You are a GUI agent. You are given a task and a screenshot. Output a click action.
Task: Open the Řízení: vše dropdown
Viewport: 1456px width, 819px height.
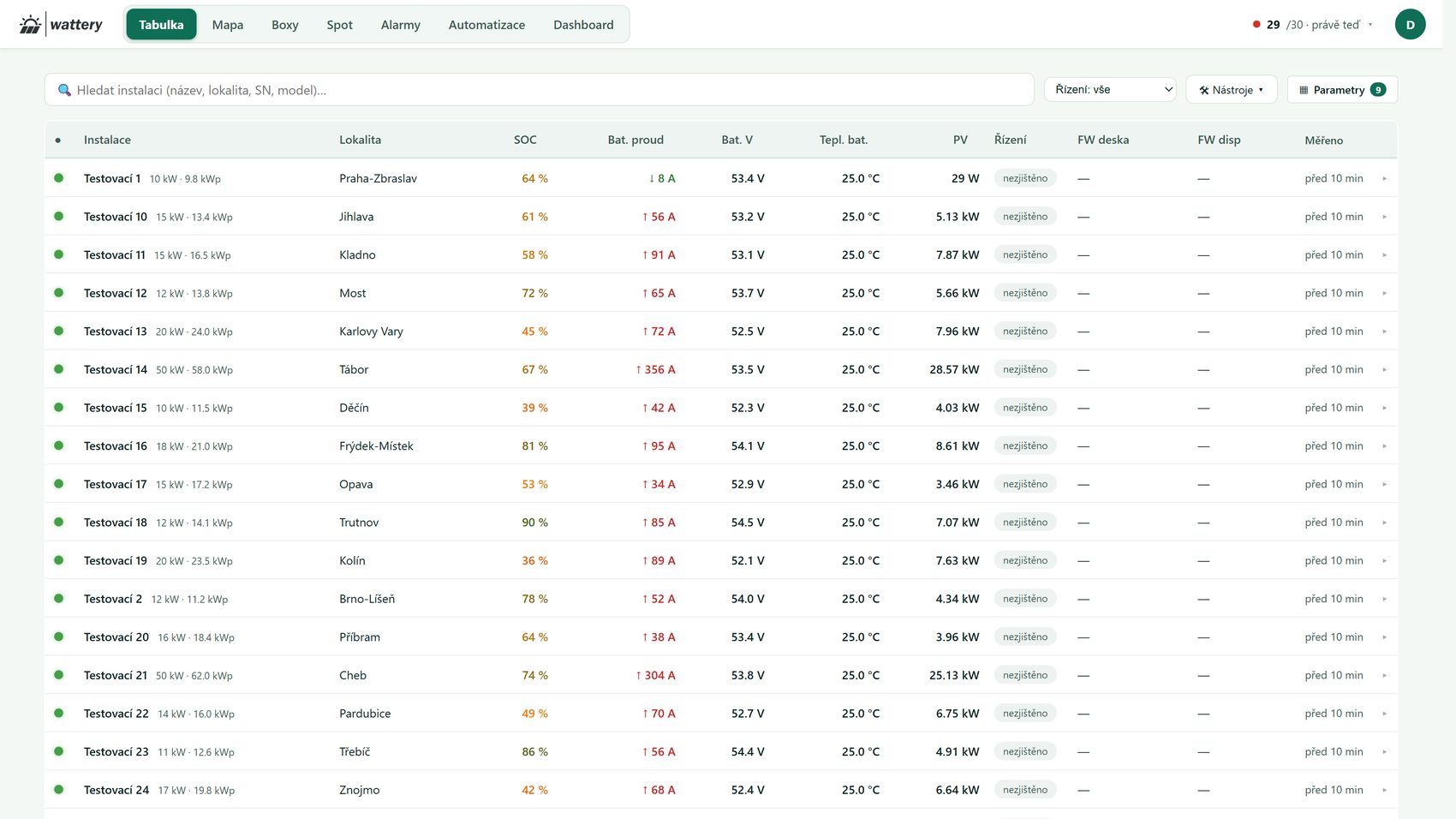point(1110,89)
